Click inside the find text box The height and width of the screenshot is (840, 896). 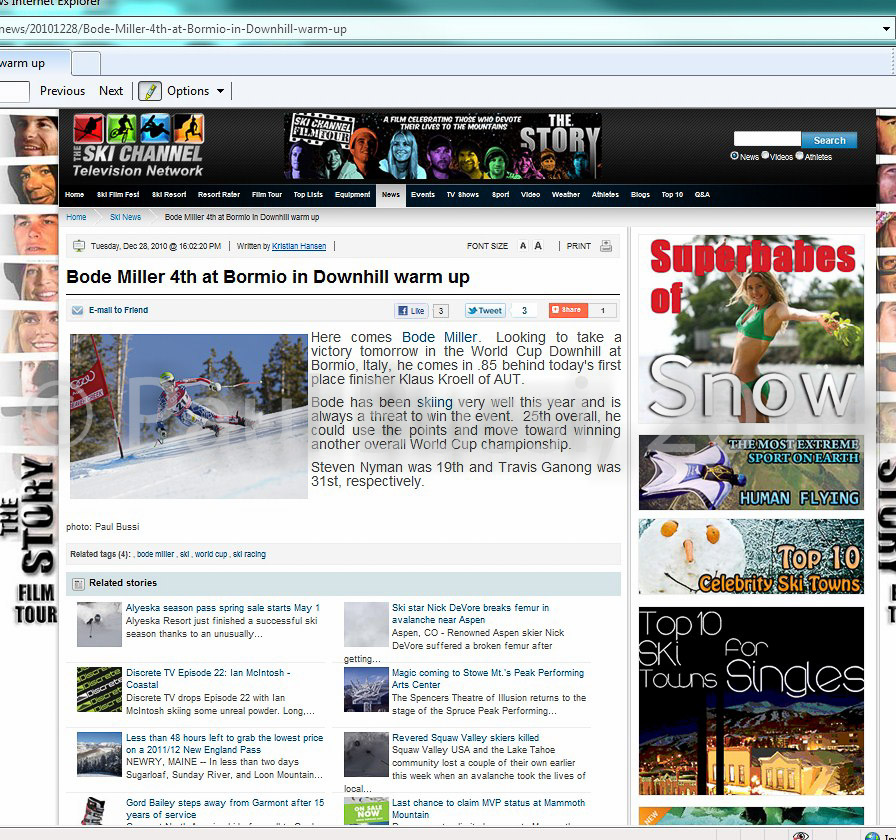coord(14,91)
